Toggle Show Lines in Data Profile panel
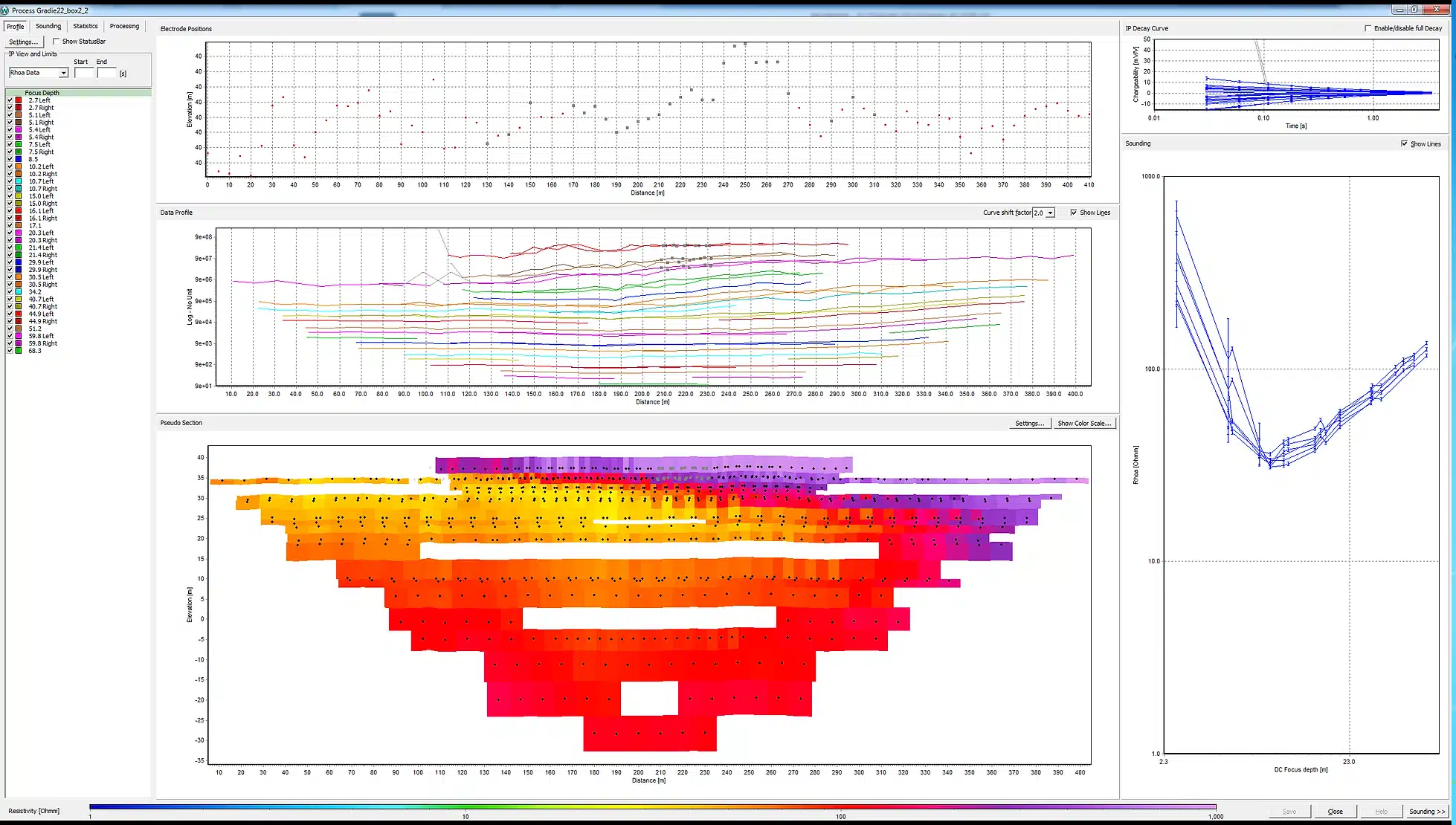The image size is (1456, 825). [1074, 213]
